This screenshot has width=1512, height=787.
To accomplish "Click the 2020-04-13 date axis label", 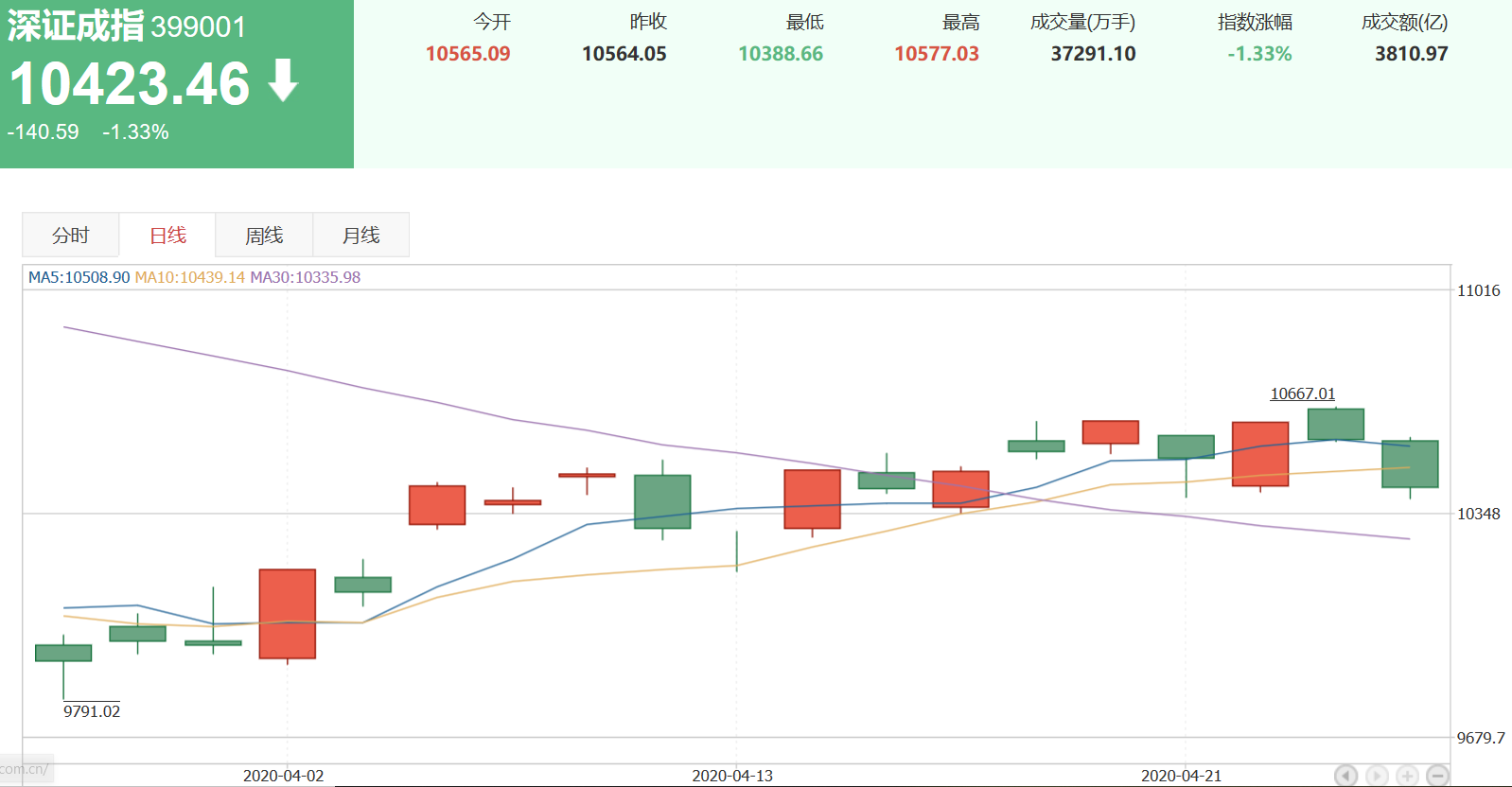I will click(731, 776).
